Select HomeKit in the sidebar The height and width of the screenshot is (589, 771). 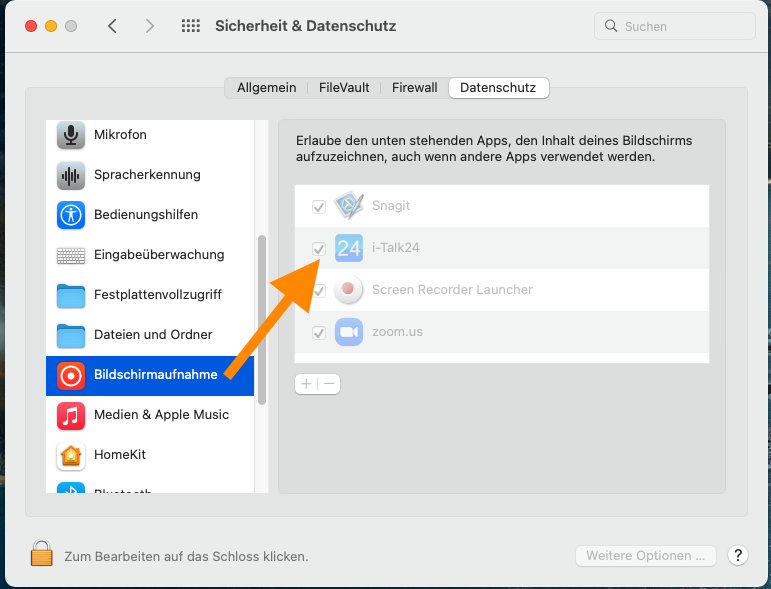(120, 455)
